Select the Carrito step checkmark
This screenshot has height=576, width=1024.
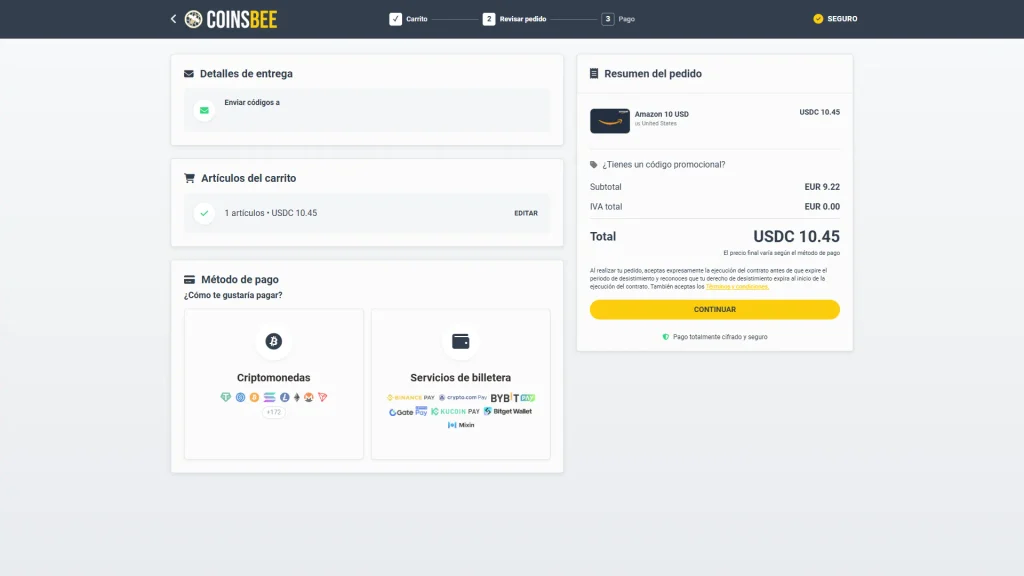pyautogui.click(x=396, y=19)
